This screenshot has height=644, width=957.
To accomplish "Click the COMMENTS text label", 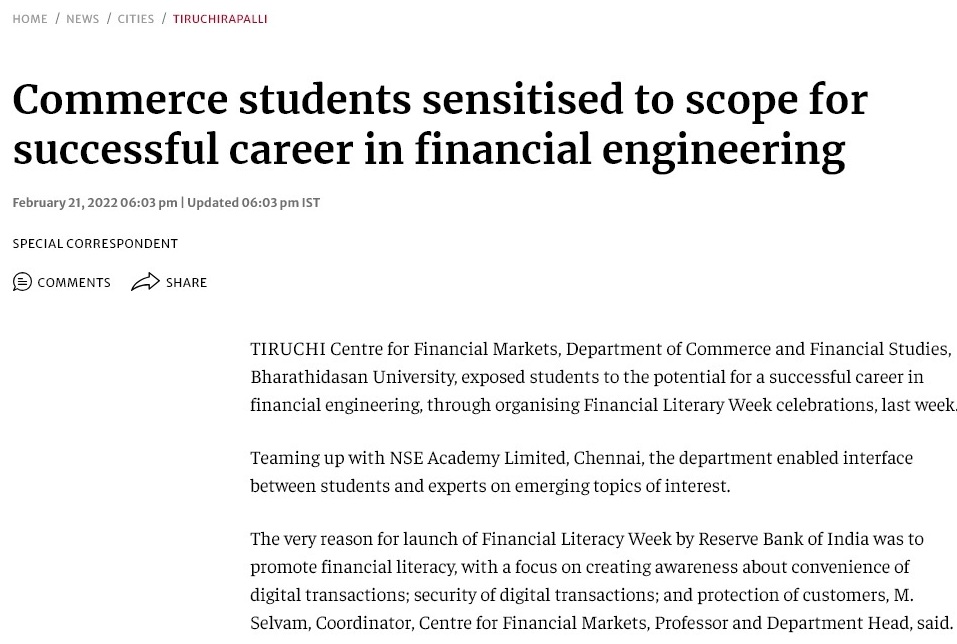I will 74,283.
